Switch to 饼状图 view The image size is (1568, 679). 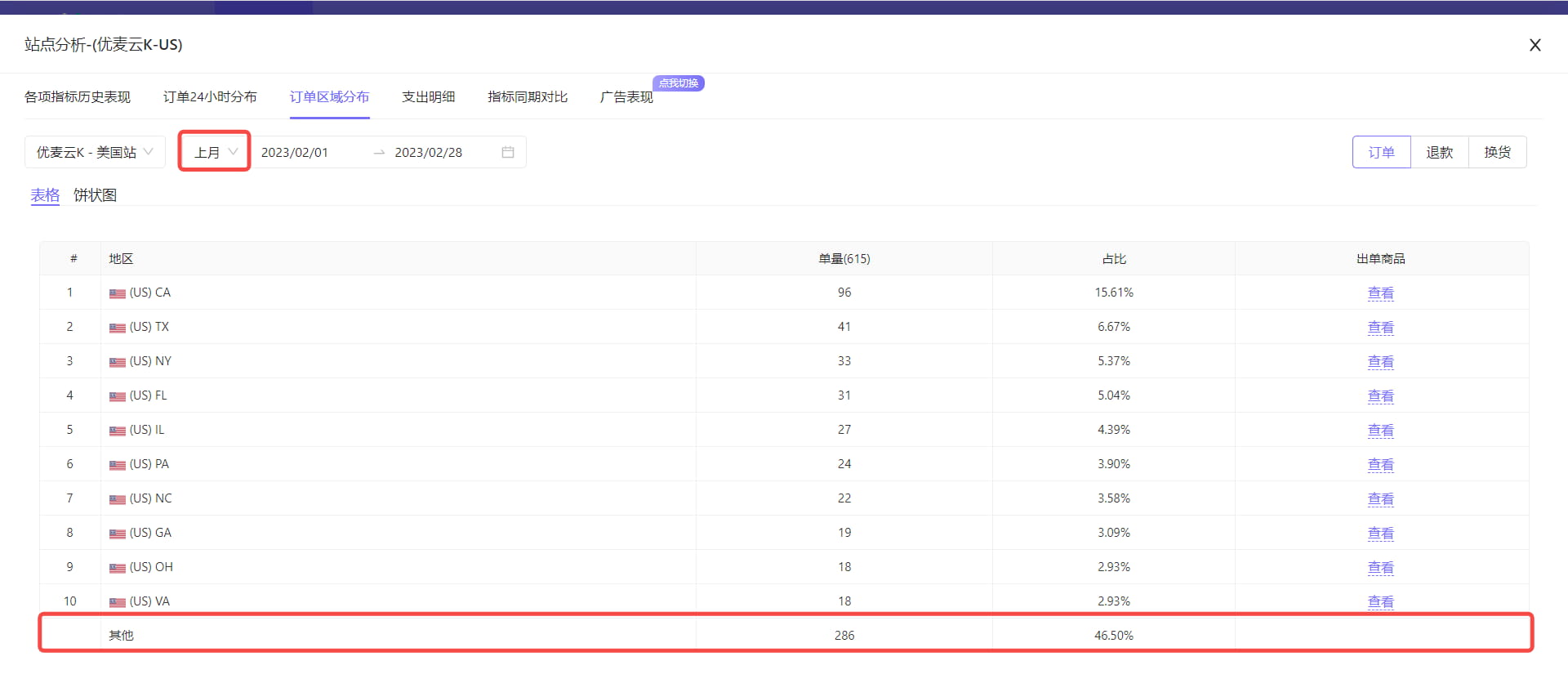(x=95, y=195)
